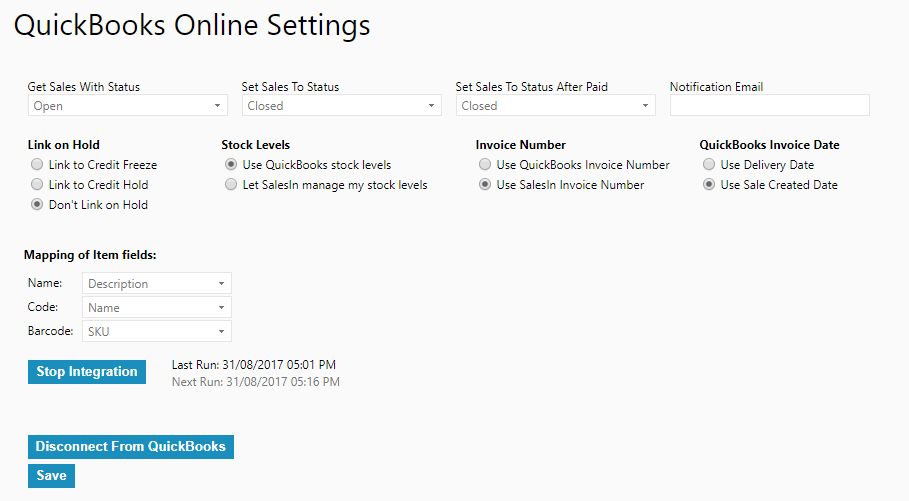Expand the Set Sales To Status dropdown
The height and width of the screenshot is (501, 909).
coord(341,106)
